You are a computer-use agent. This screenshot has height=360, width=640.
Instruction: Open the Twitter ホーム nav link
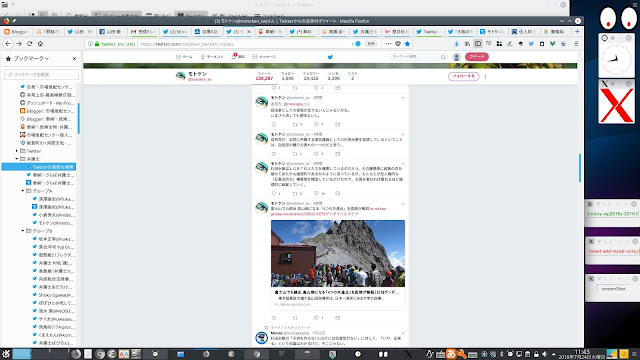pos(184,57)
